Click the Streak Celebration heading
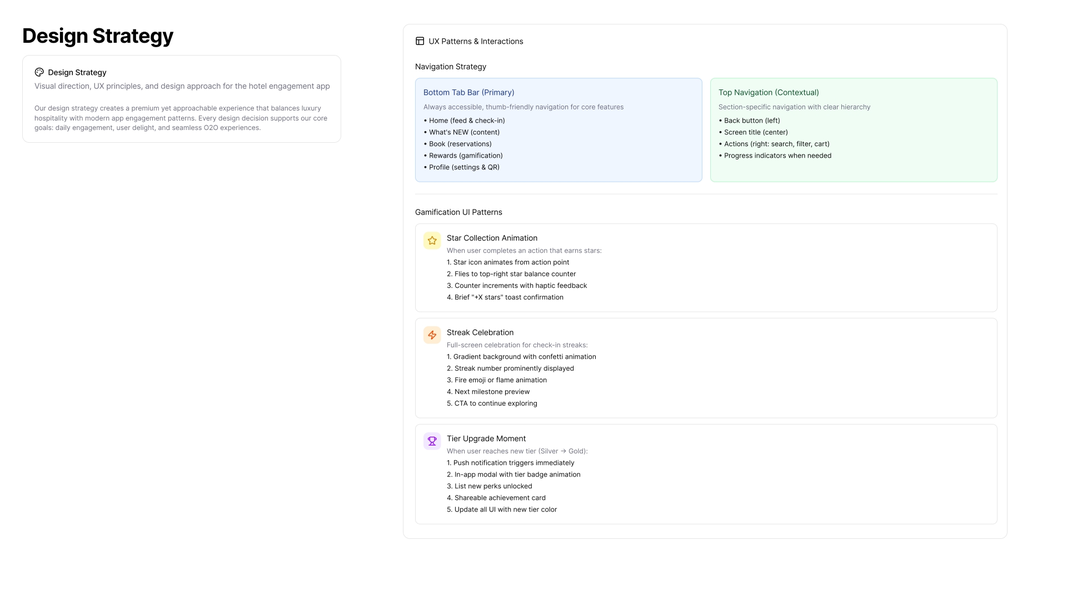Image resolution: width=1067 pixels, height=600 pixels. (480, 332)
